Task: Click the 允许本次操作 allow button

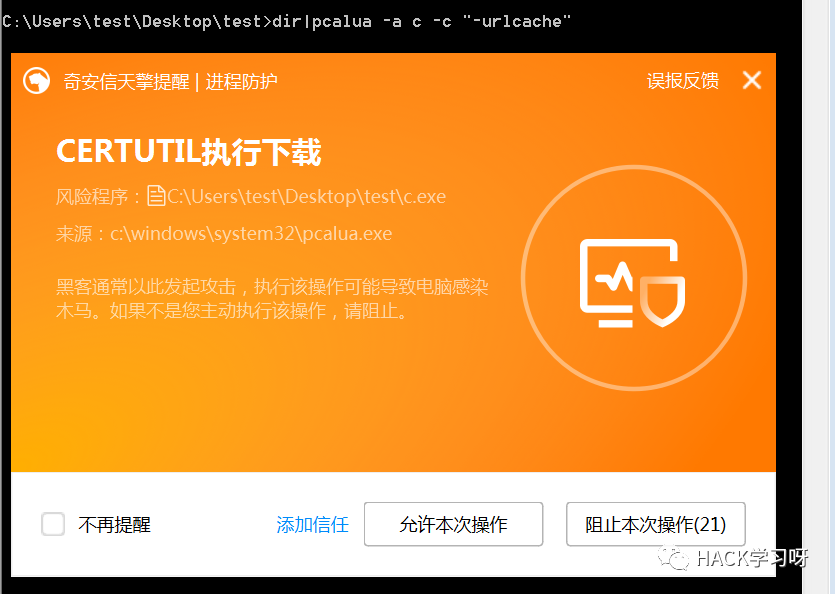Action: 453,523
